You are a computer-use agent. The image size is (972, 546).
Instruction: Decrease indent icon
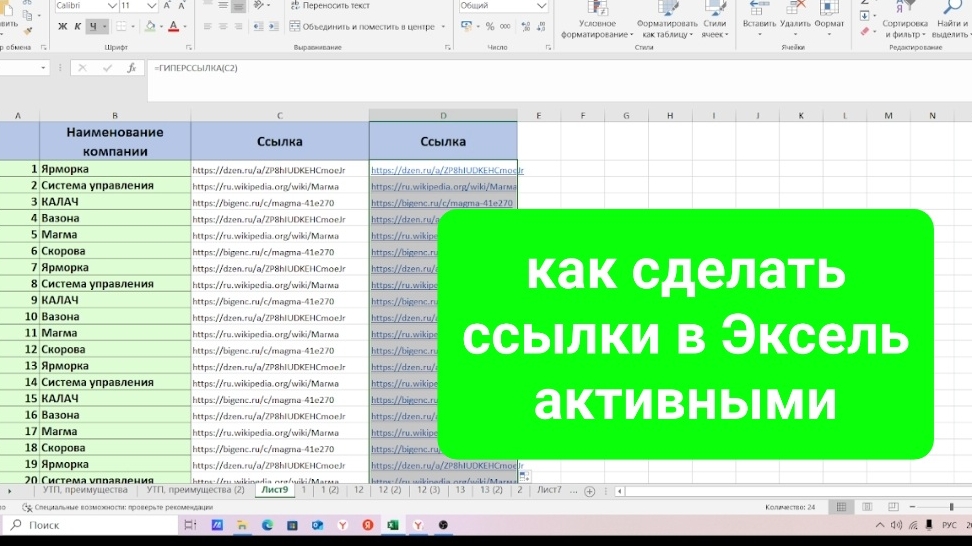click(258, 27)
